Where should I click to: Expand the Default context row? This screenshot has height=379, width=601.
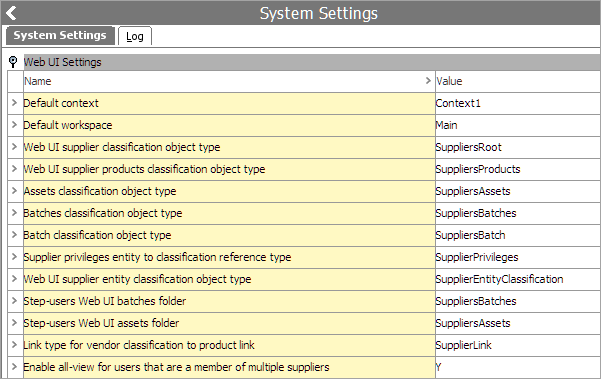pyautogui.click(x=15, y=103)
